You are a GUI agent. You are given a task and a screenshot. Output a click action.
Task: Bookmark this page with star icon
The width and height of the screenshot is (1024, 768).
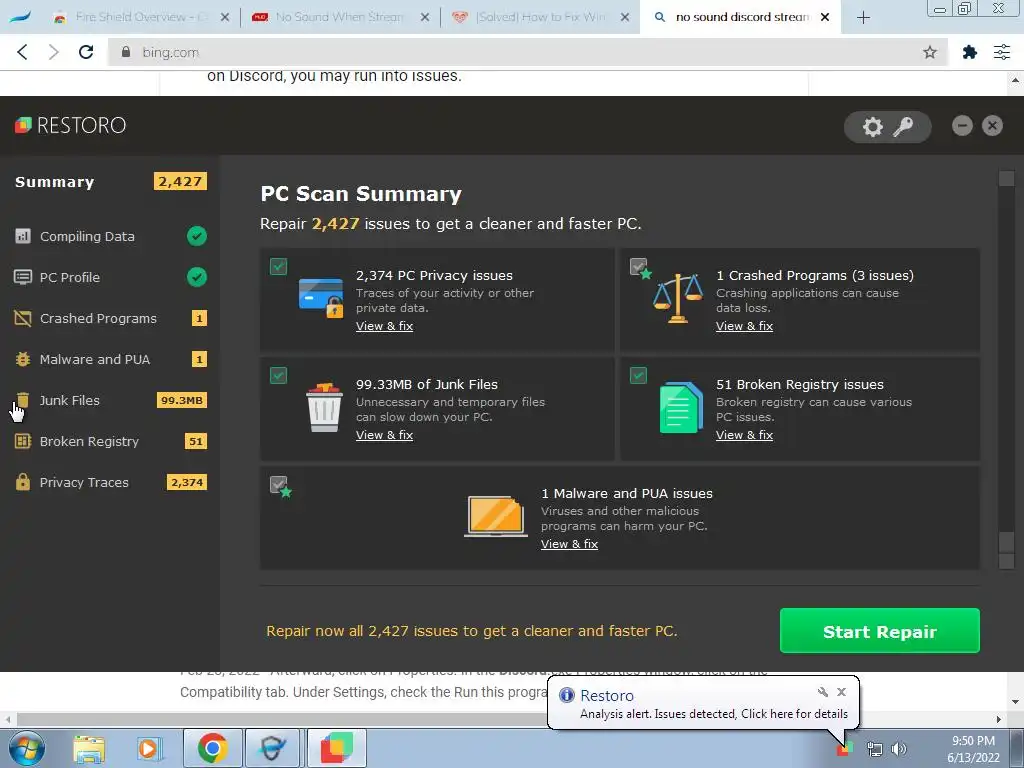pos(930,52)
